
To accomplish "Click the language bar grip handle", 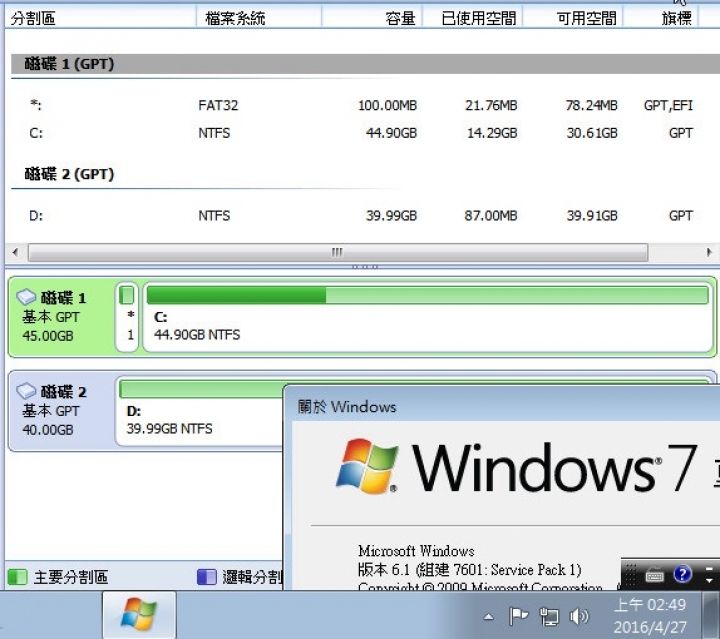I will pos(630,574).
